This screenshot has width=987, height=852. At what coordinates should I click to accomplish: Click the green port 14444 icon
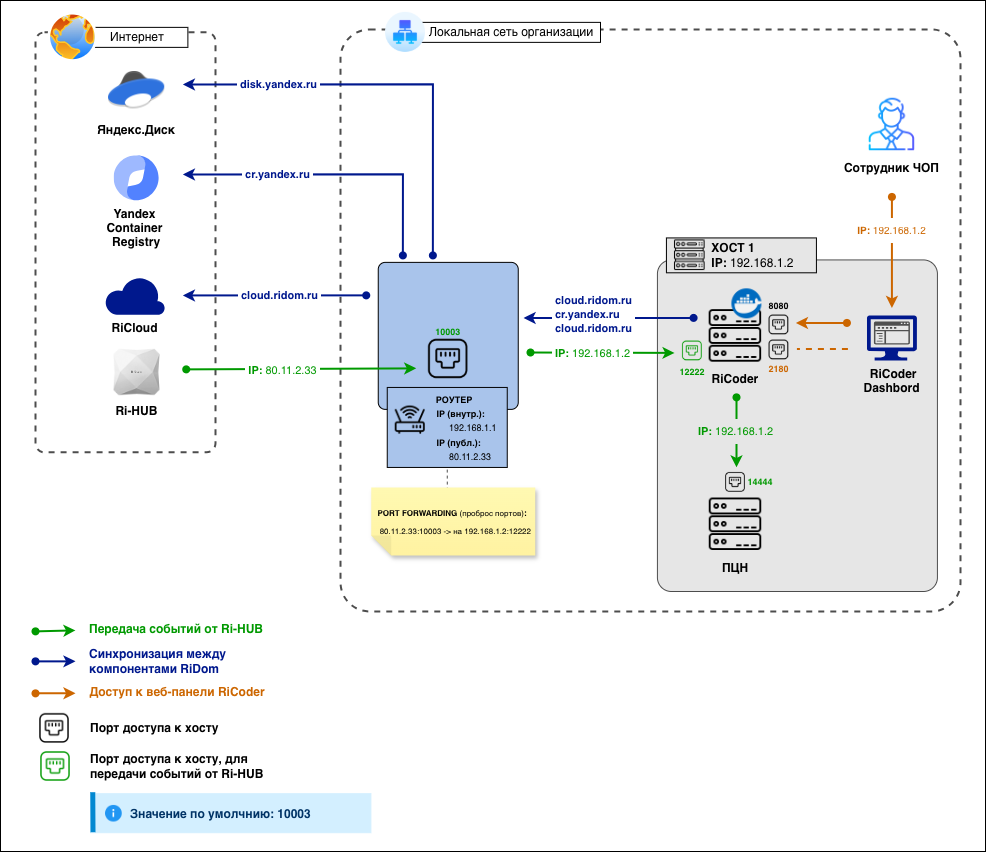[x=735, y=481]
